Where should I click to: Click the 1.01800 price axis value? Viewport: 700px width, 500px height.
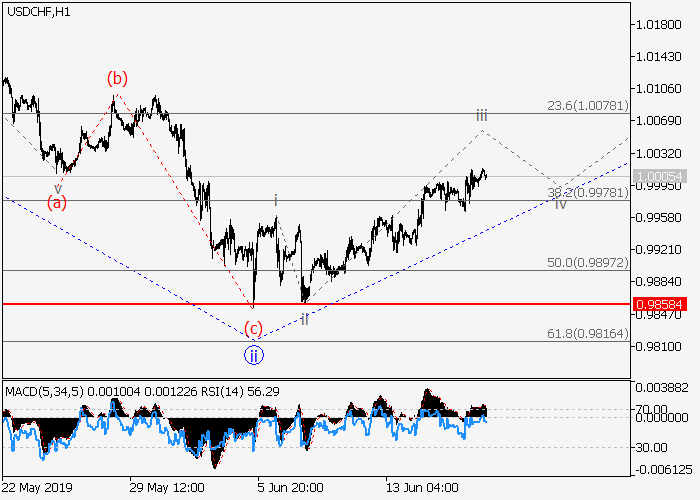660,24
